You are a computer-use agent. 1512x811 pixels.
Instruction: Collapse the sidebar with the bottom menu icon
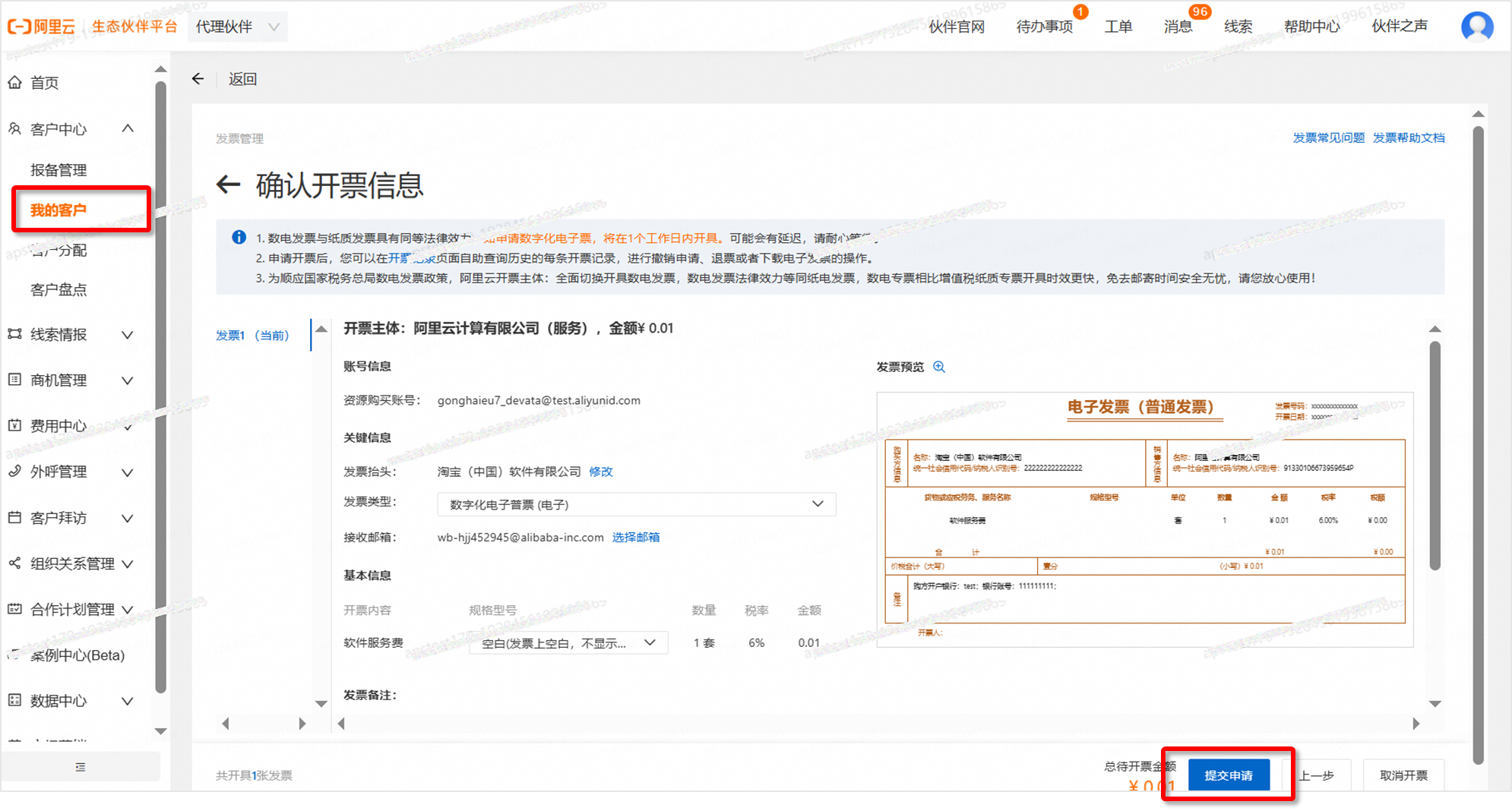point(81,767)
